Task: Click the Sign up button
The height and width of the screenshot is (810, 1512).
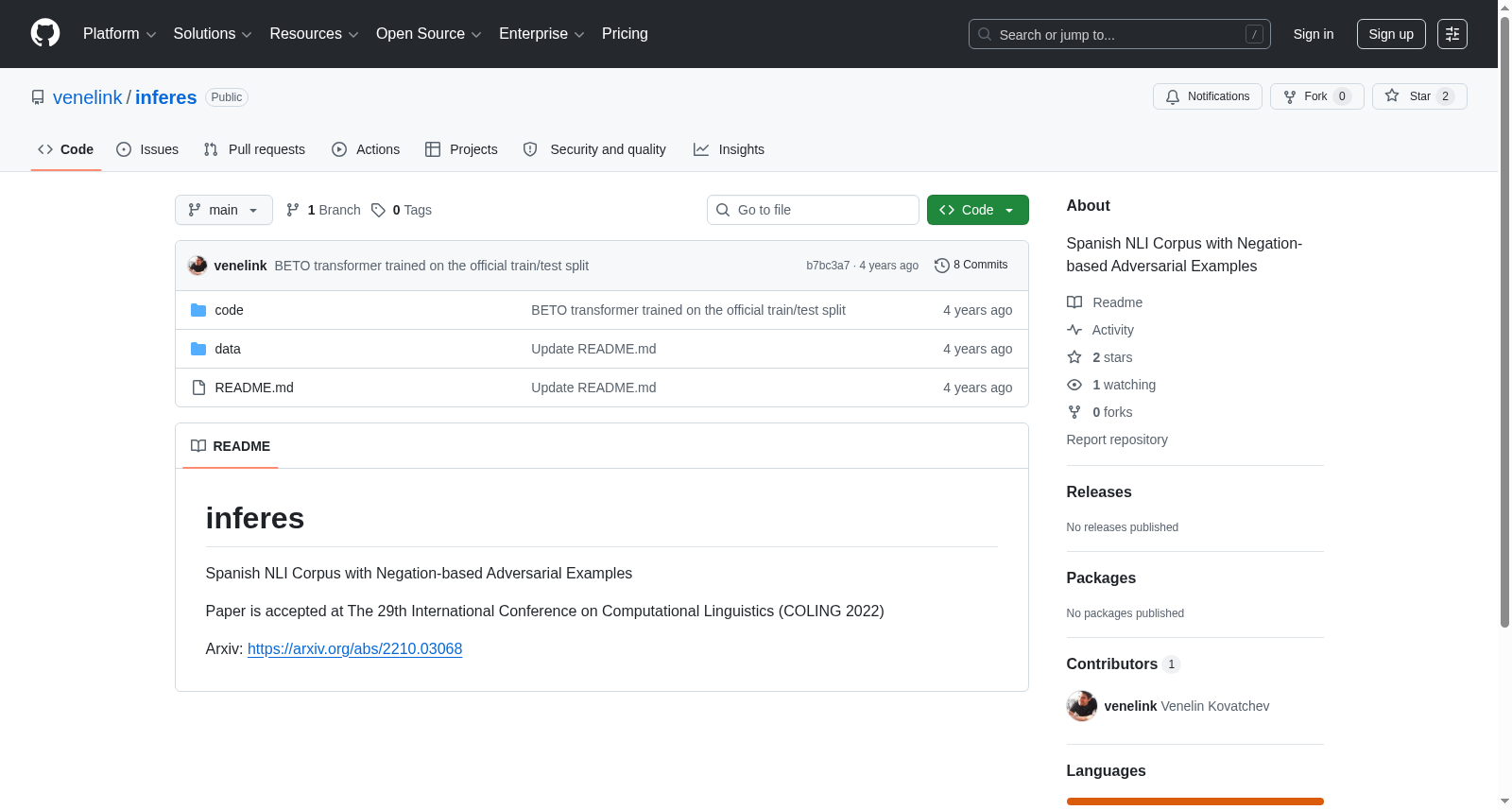Action: pos(1391,34)
